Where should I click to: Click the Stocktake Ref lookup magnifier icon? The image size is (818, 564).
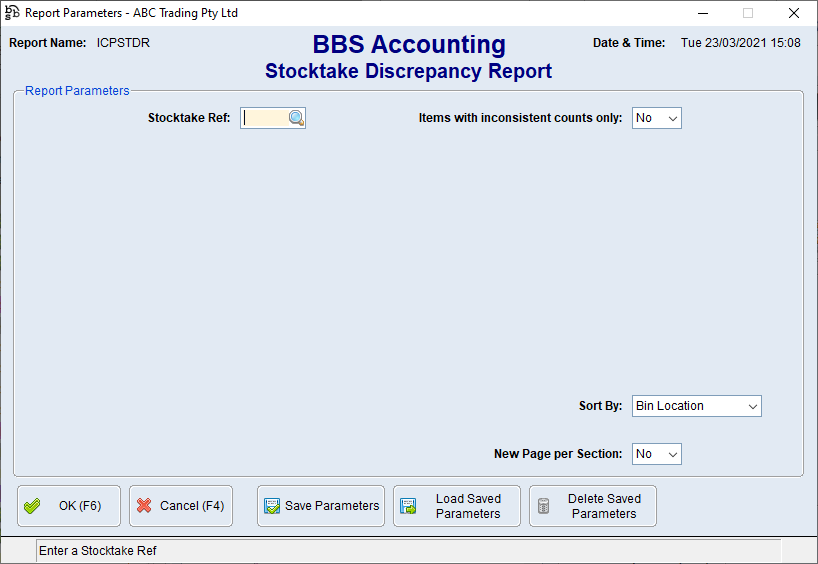[x=296, y=118]
